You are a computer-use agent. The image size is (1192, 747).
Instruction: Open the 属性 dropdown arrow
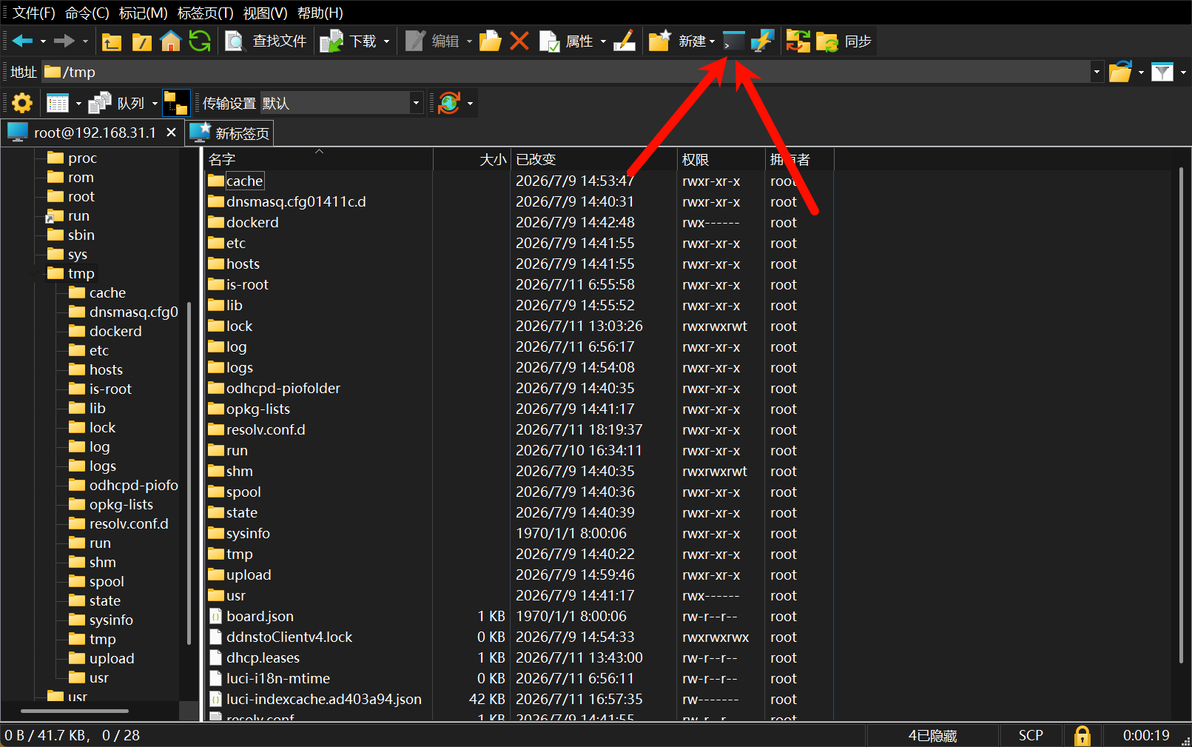pyautogui.click(x=603, y=41)
